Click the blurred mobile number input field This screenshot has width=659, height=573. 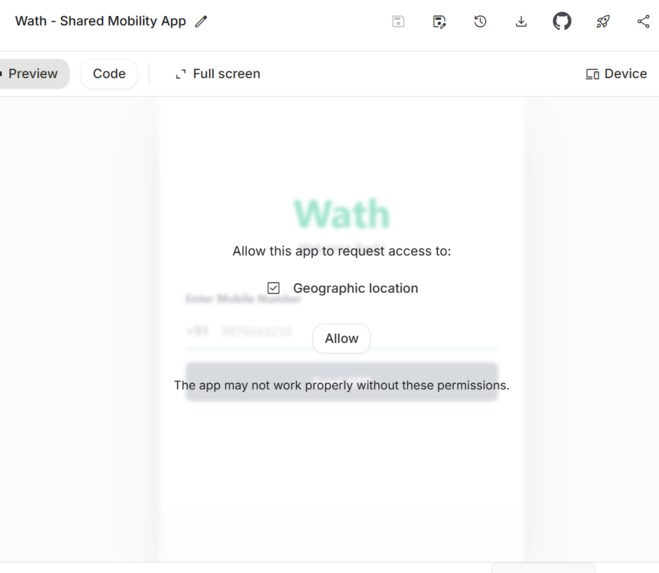click(x=342, y=332)
